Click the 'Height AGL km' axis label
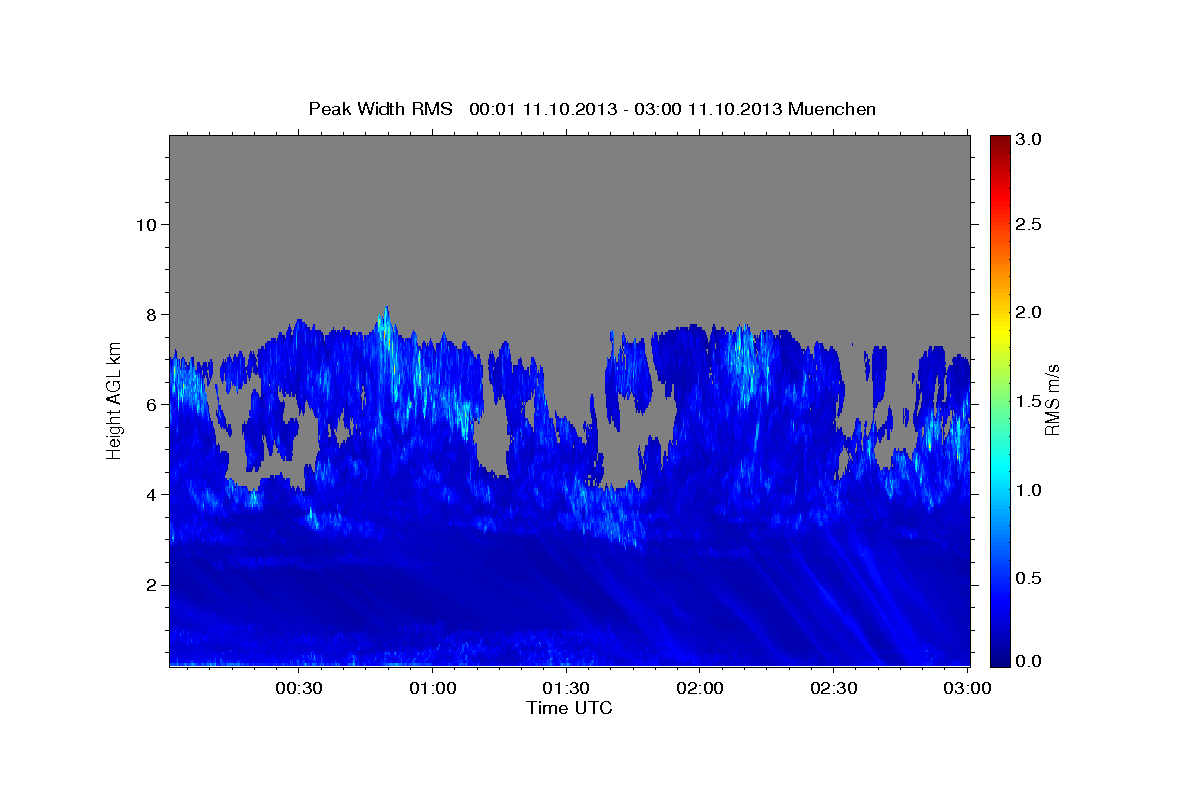 point(114,400)
